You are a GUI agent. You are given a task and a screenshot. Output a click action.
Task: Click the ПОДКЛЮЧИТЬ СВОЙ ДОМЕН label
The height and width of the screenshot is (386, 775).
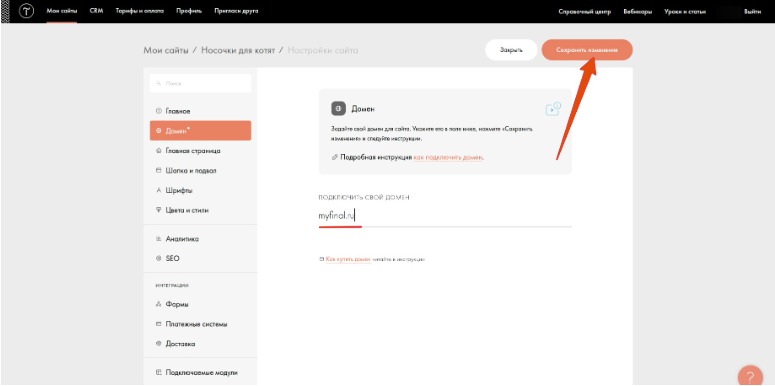[x=364, y=198]
